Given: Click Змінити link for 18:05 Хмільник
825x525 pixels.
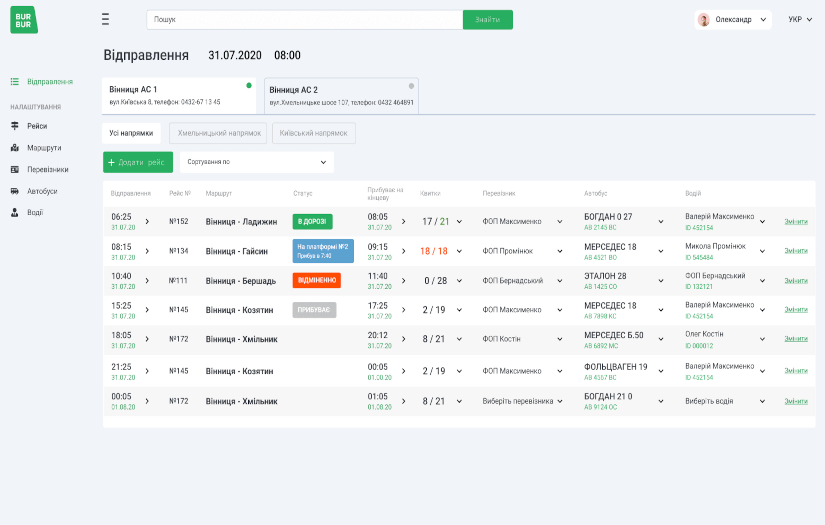Looking at the screenshot, I should 796,339.
